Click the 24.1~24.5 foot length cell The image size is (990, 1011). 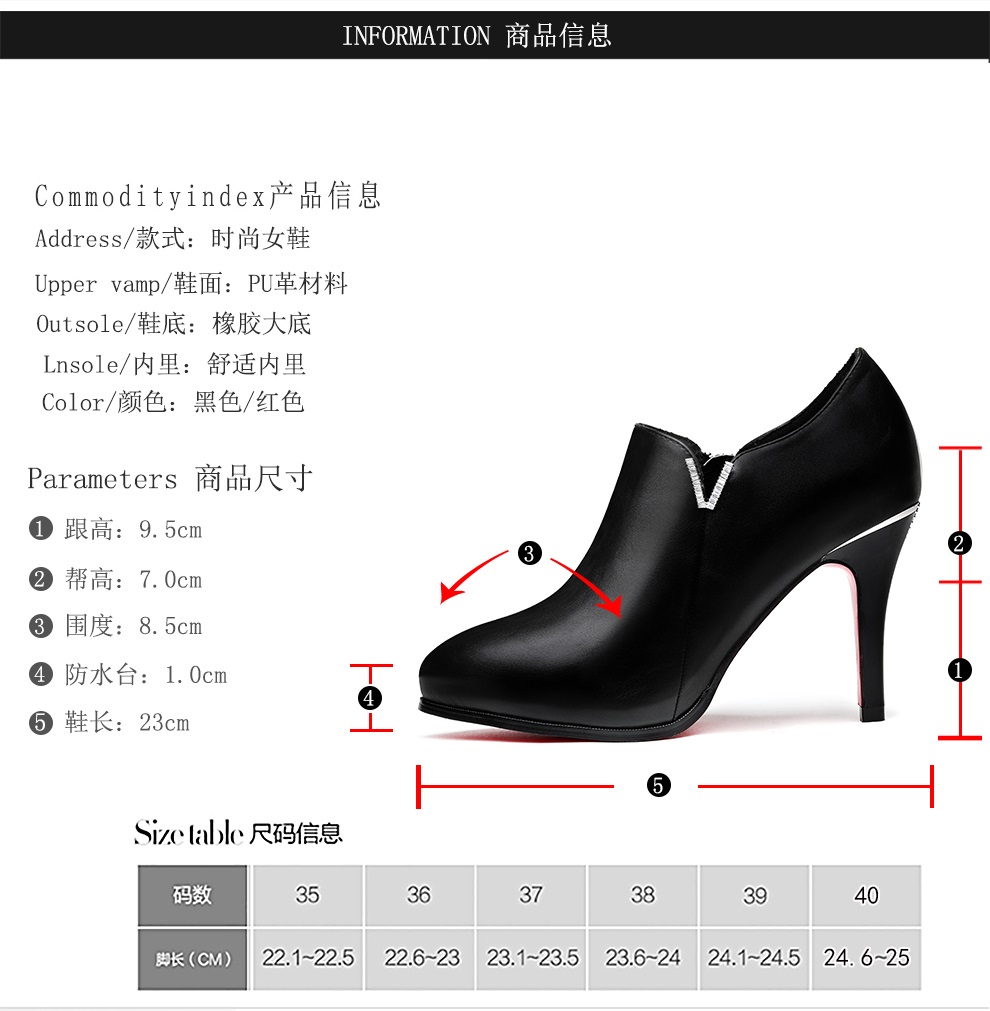pyautogui.click(x=754, y=959)
